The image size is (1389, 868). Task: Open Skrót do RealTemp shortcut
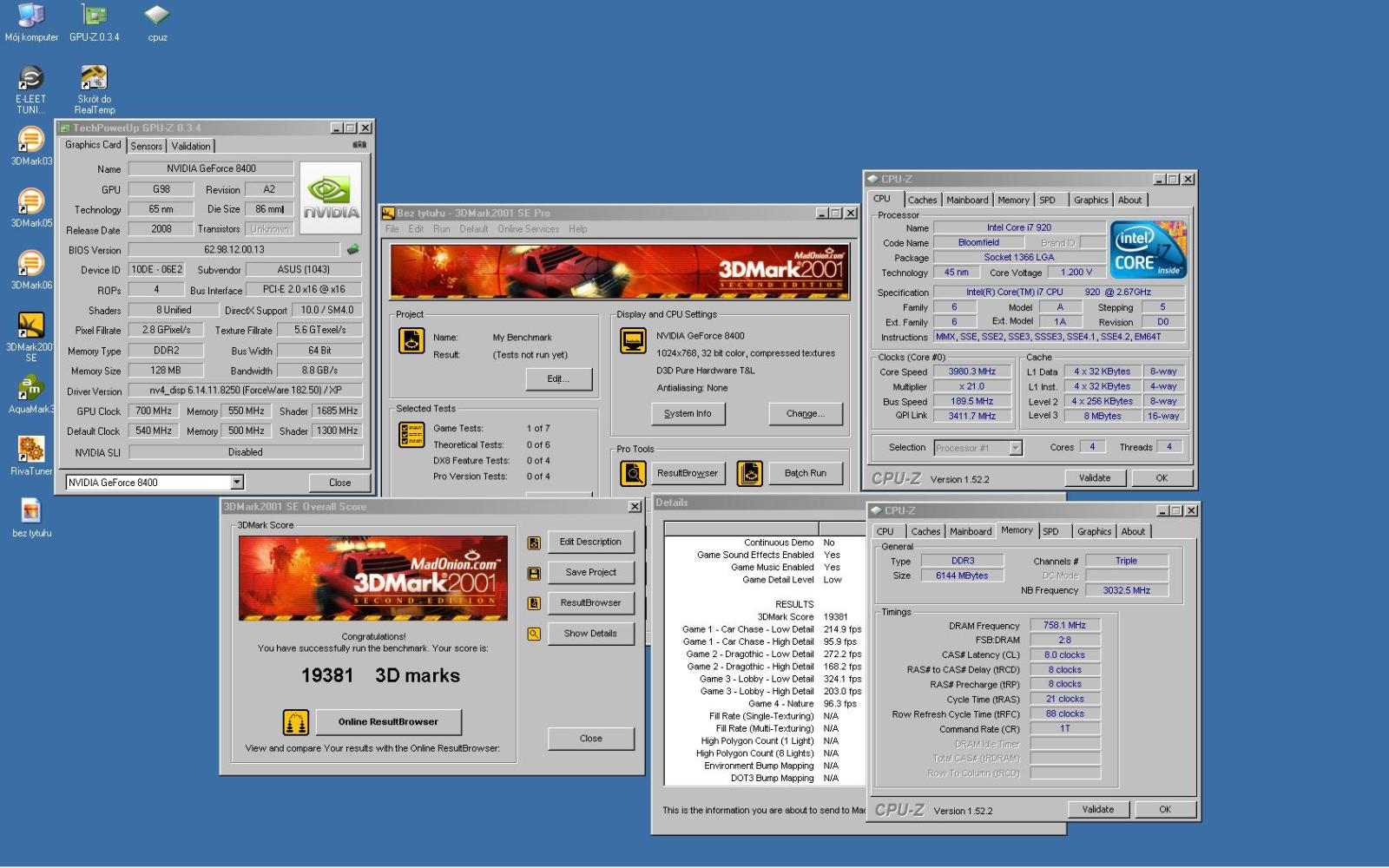[94, 89]
